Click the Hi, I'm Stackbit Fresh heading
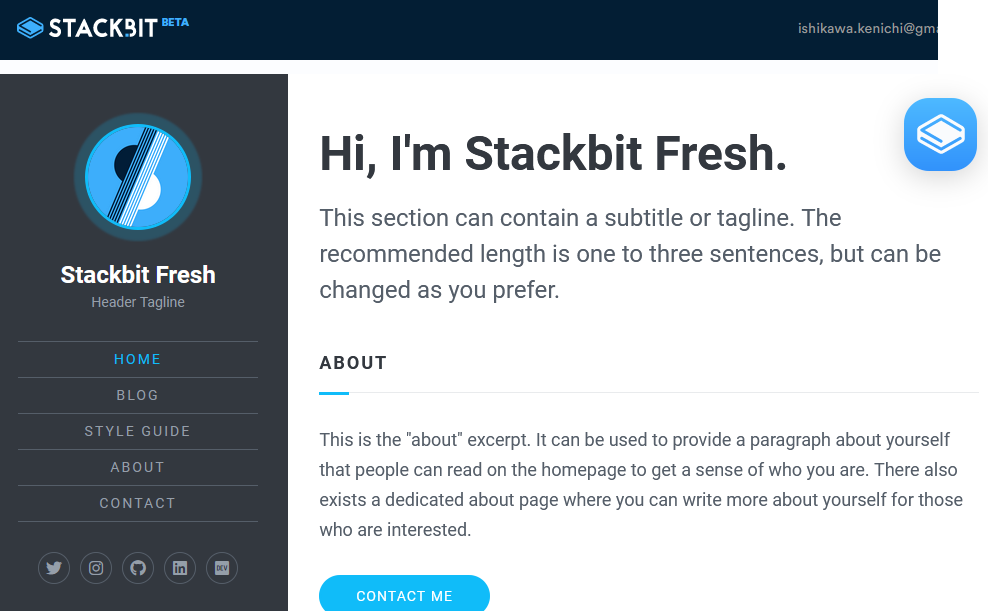This screenshot has height=611, width=988. (553, 154)
